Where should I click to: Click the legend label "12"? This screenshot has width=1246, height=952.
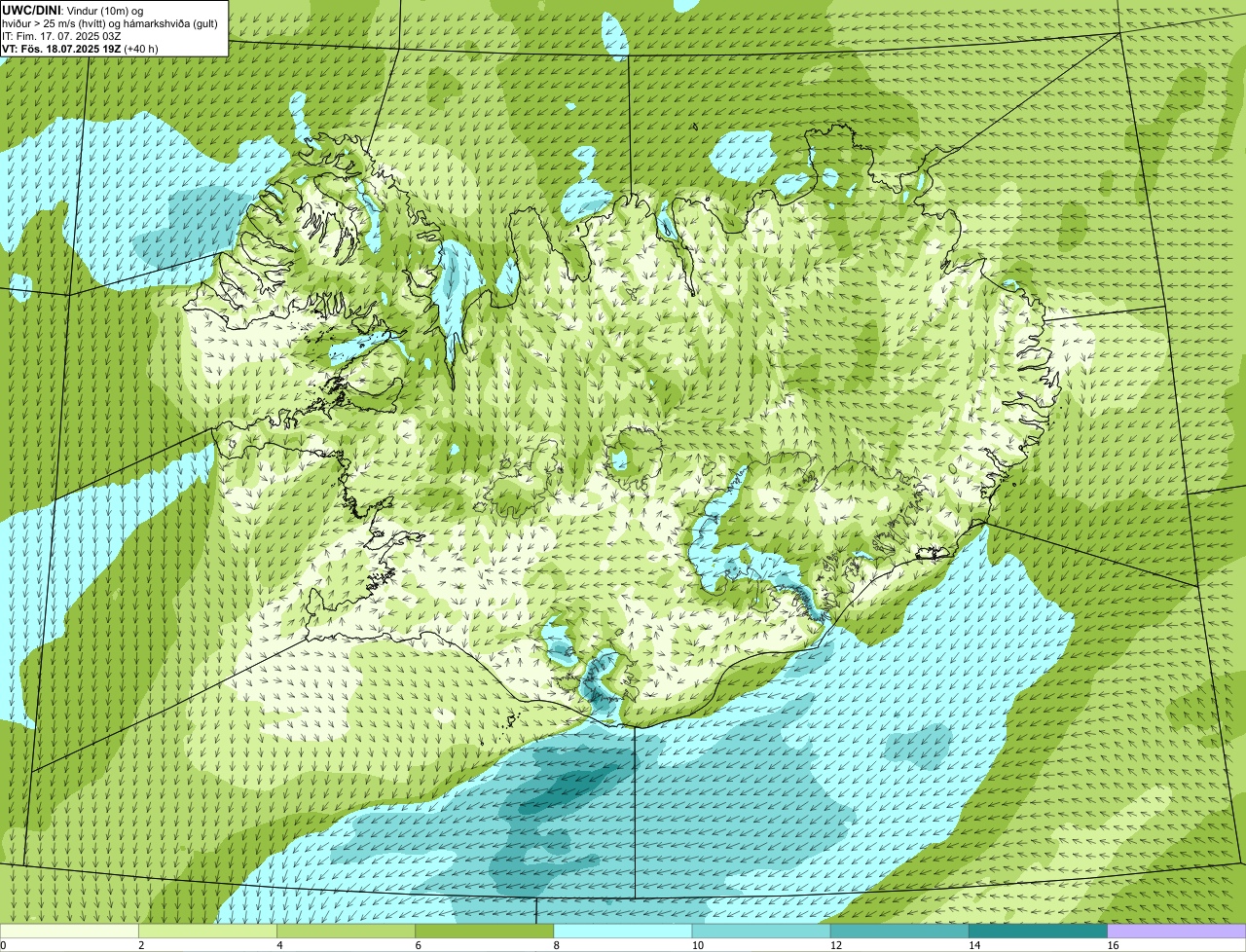pyautogui.click(x=835, y=945)
